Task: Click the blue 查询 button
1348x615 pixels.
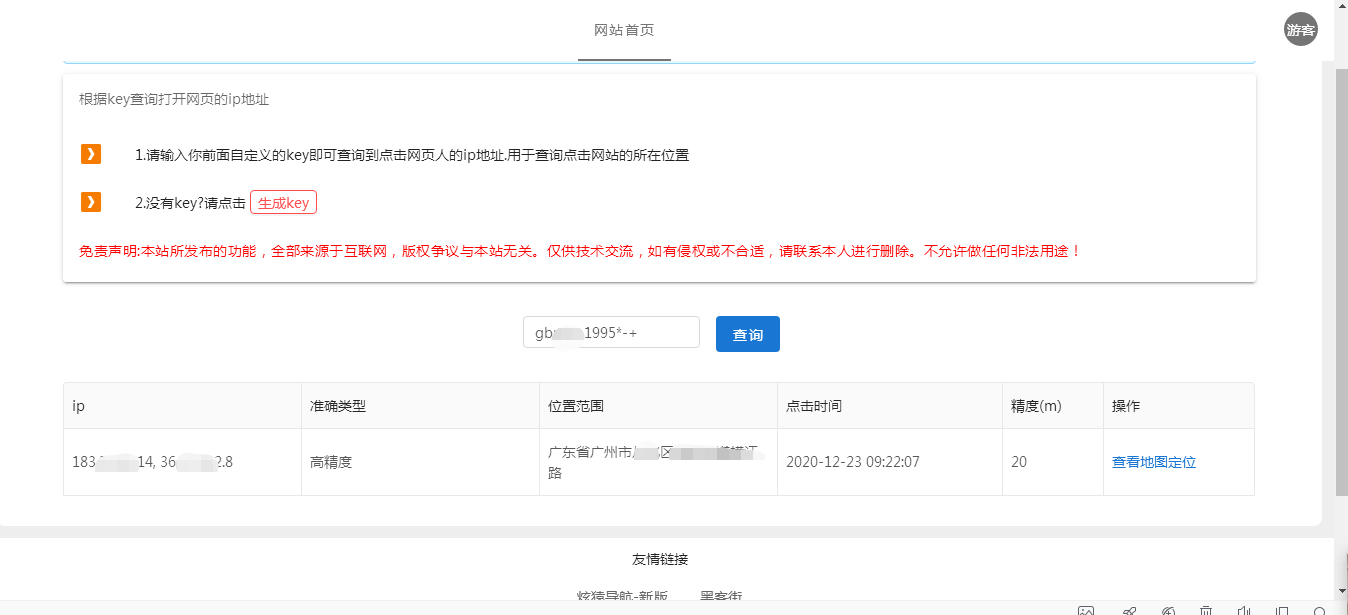Action: coord(748,334)
